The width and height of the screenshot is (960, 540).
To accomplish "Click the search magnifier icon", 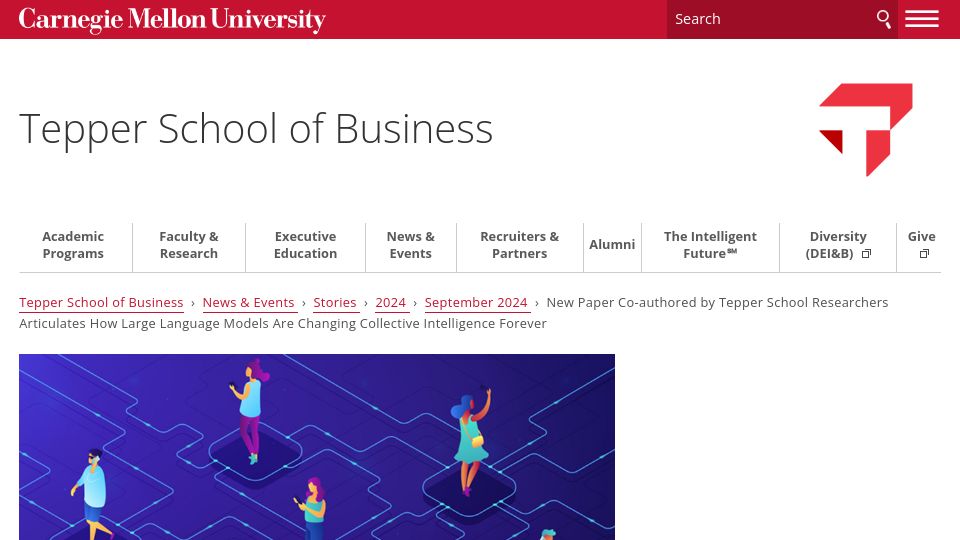I will pyautogui.click(x=883, y=19).
